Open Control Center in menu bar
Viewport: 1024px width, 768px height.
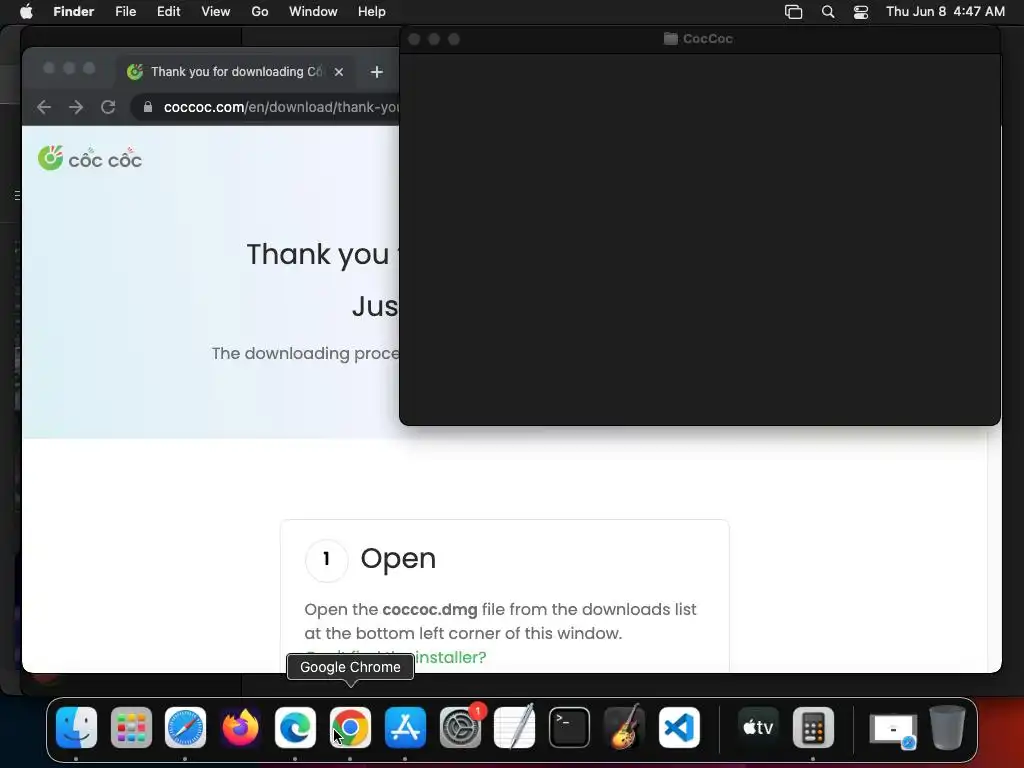point(861,12)
